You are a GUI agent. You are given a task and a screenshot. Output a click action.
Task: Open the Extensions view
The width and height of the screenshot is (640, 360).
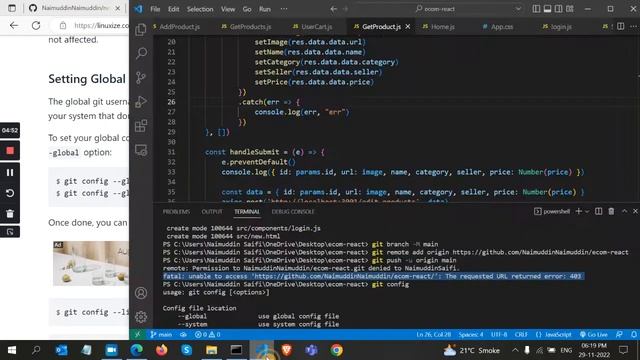(x=141, y=126)
